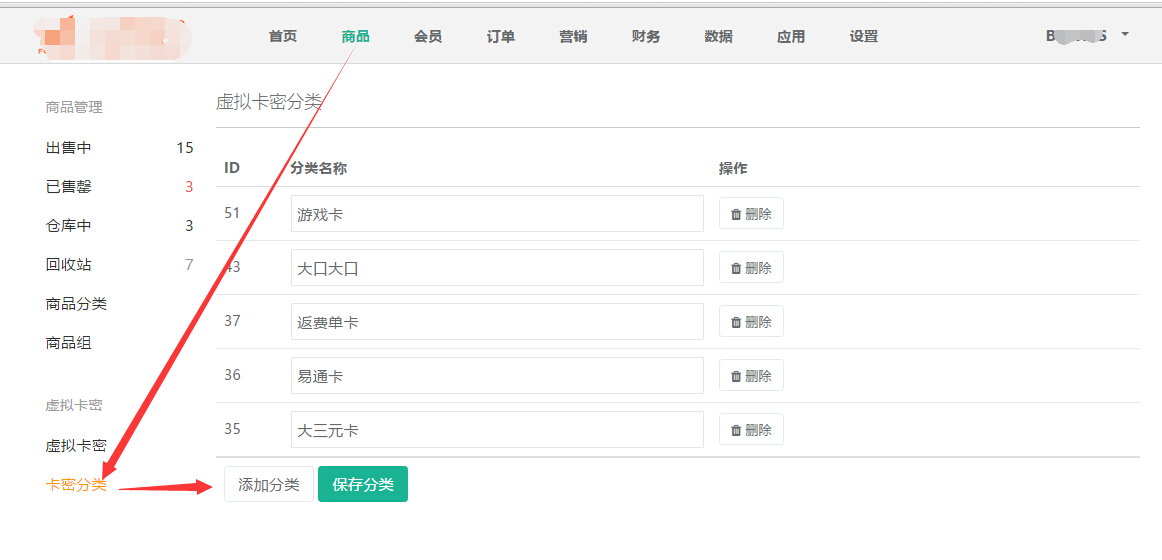Expand the user account dropdown arrow
Image resolution: width=1162 pixels, height=560 pixels.
point(1125,35)
